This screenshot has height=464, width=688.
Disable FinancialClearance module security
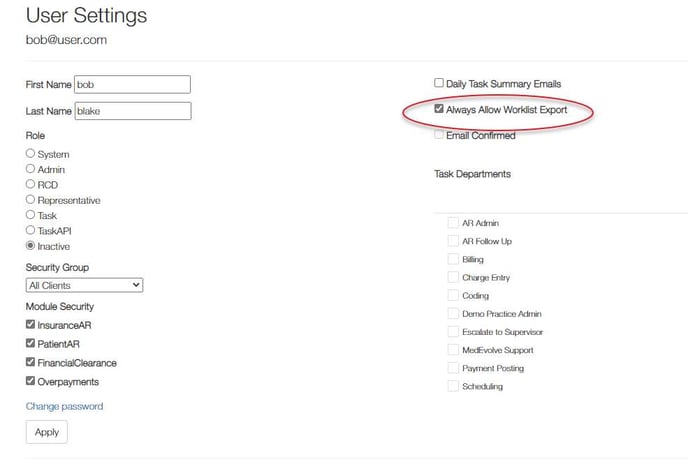(x=31, y=363)
